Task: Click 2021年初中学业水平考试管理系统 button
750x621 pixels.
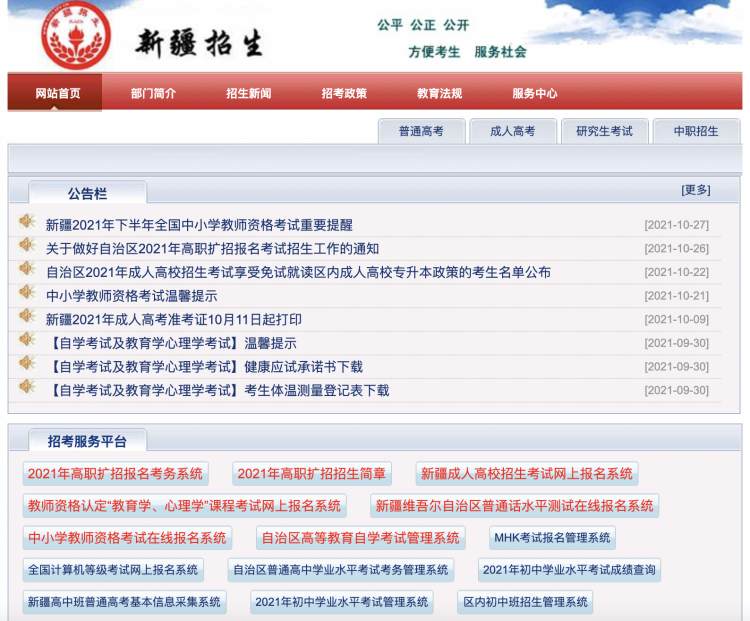Action: [x=342, y=602]
